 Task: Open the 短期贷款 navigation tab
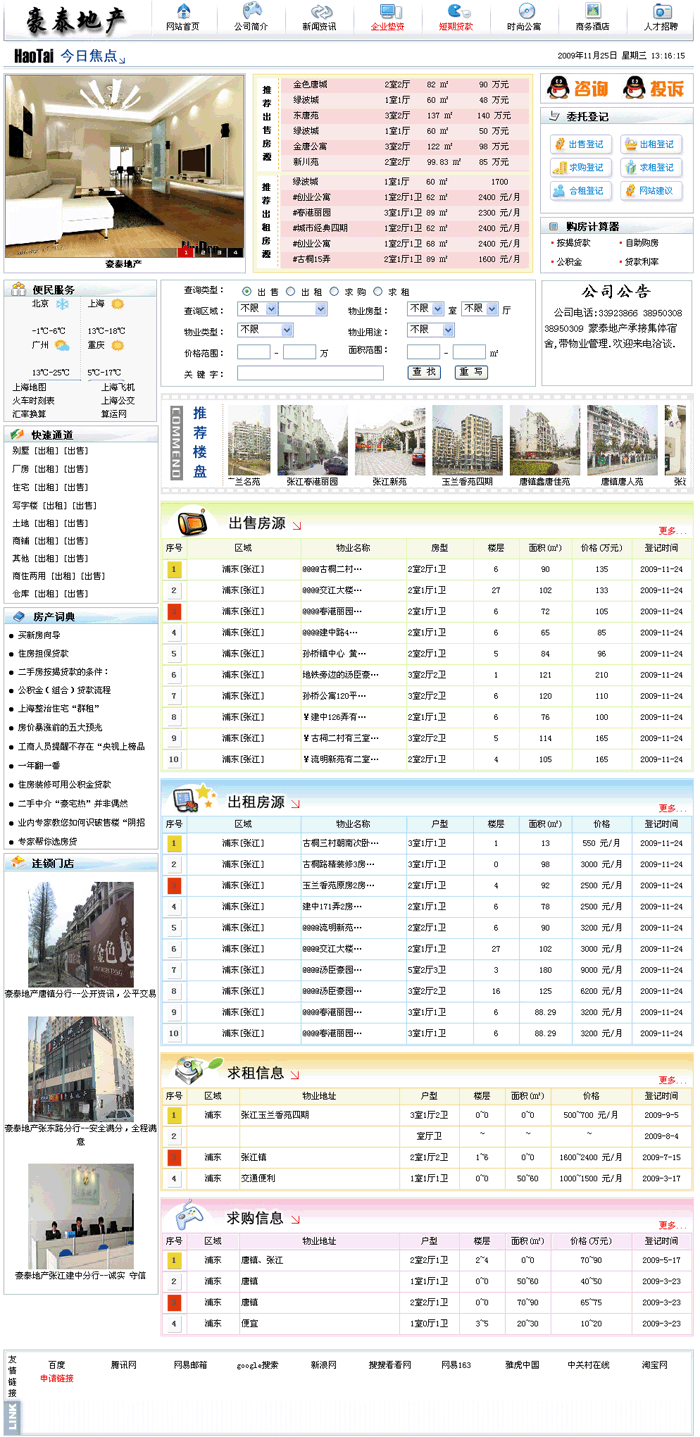(455, 17)
